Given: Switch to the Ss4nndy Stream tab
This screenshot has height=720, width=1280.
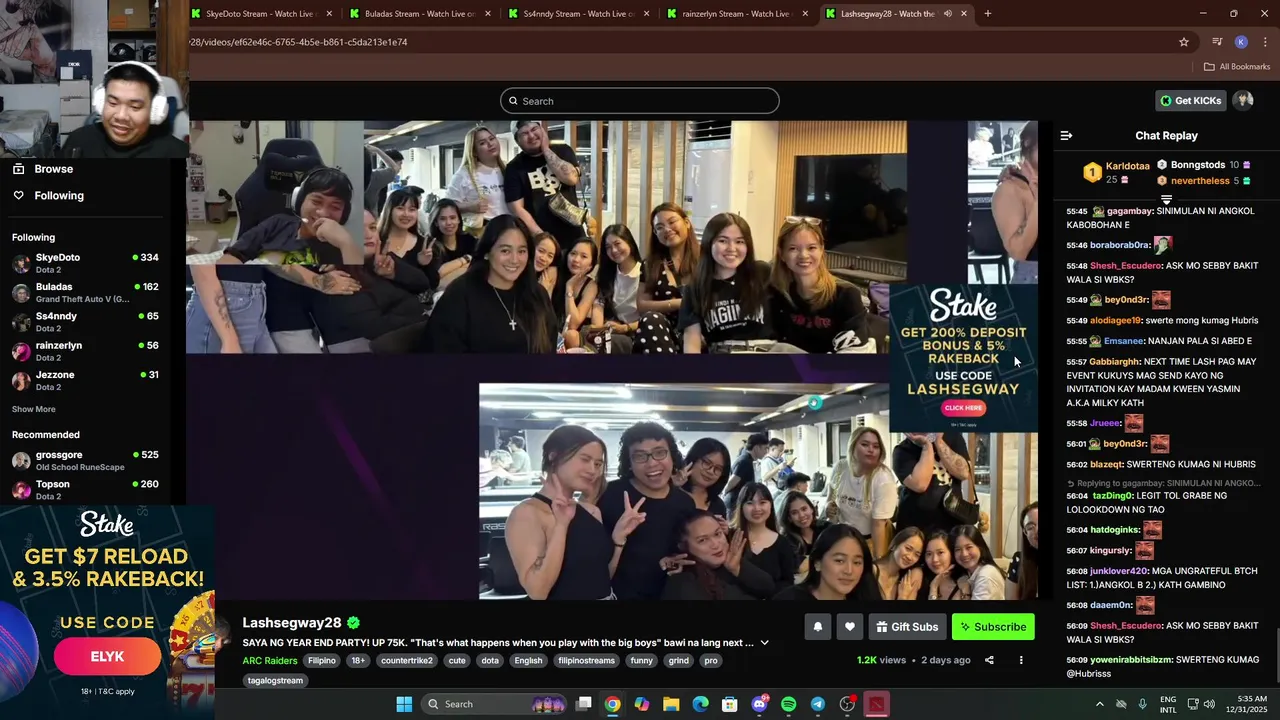Looking at the screenshot, I should pos(578,14).
